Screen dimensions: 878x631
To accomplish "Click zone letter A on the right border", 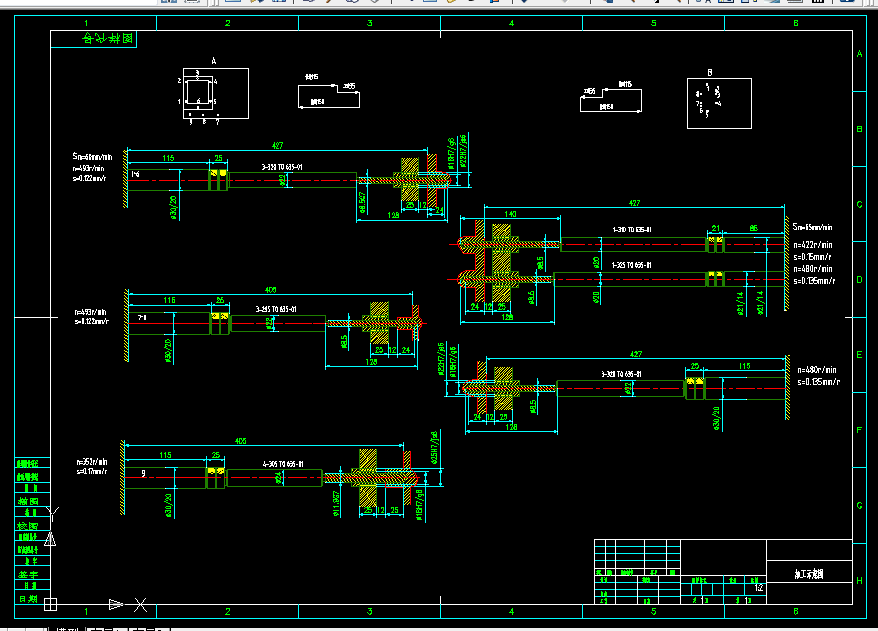I will [860, 54].
